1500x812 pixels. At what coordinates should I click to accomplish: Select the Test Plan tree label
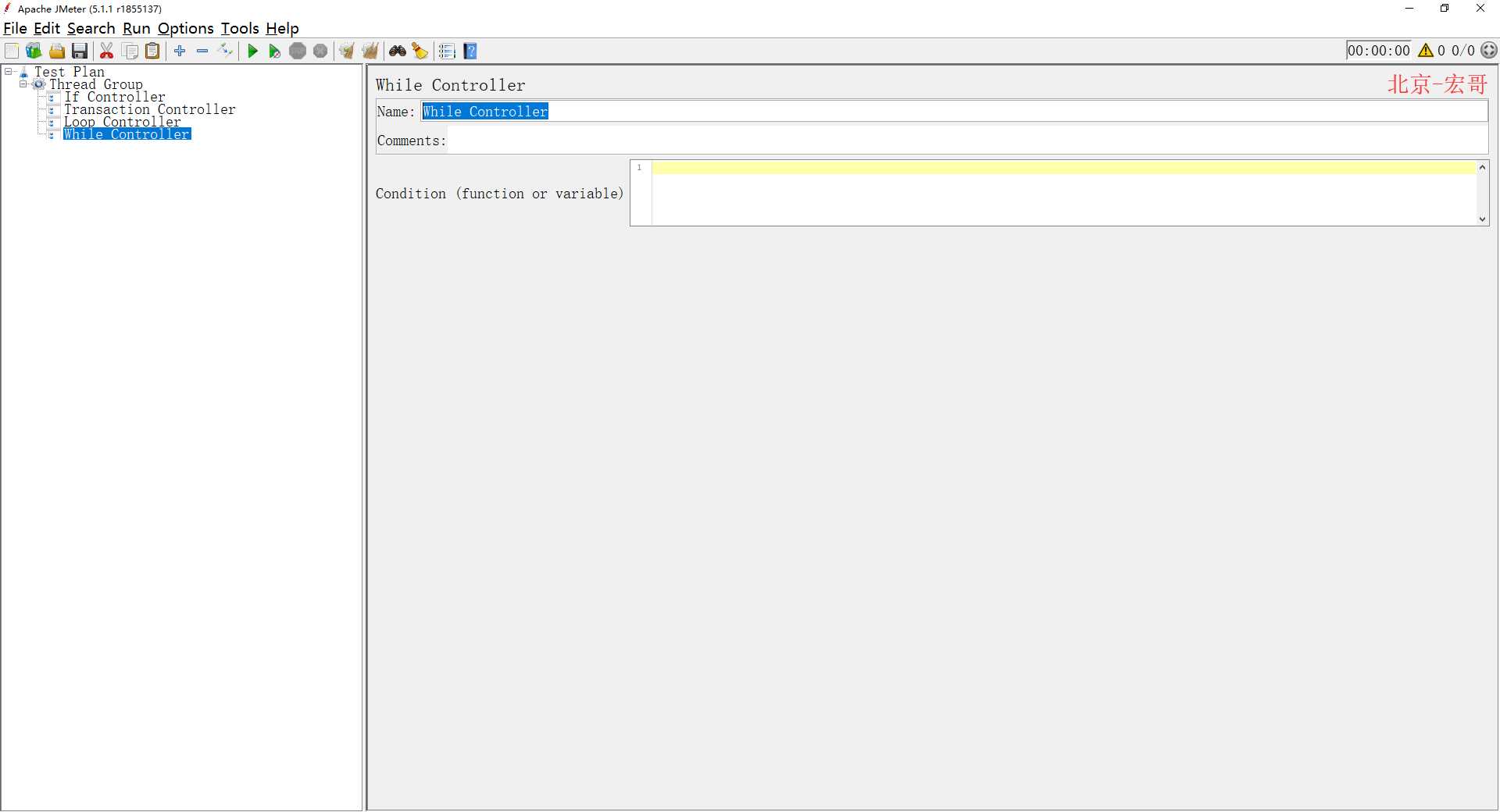click(x=69, y=72)
